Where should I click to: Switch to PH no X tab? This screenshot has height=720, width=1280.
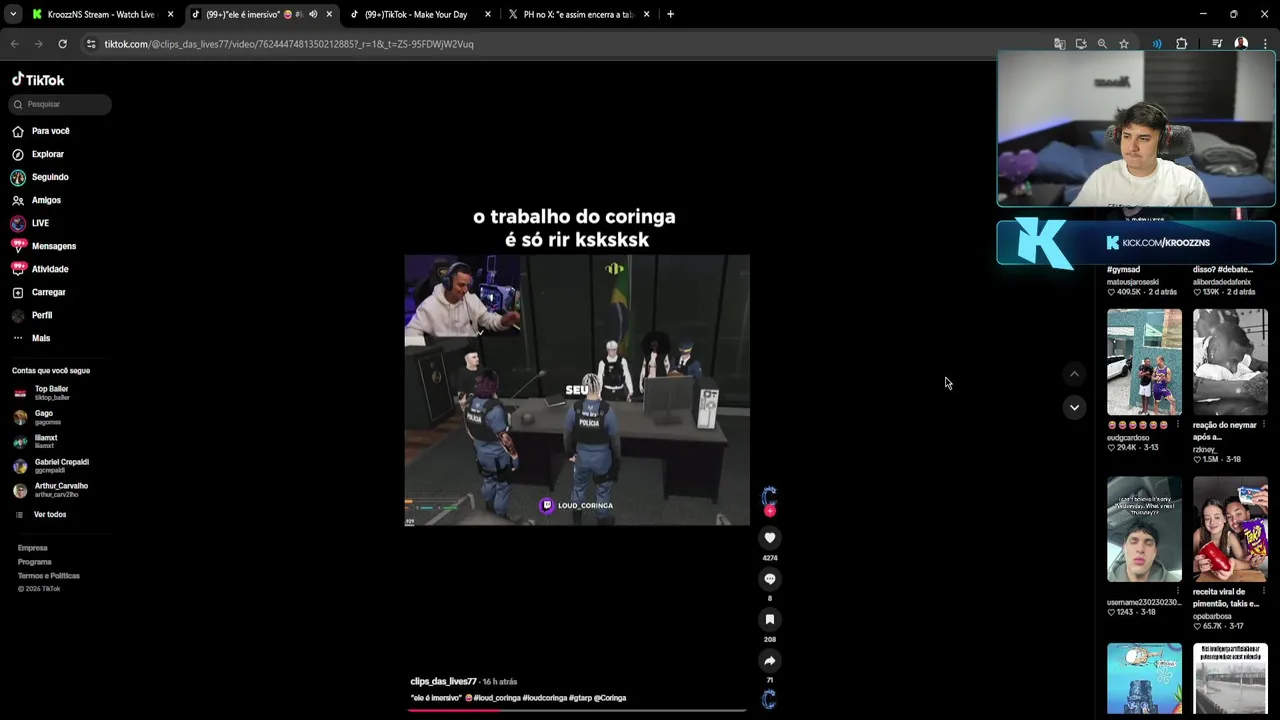pos(578,14)
